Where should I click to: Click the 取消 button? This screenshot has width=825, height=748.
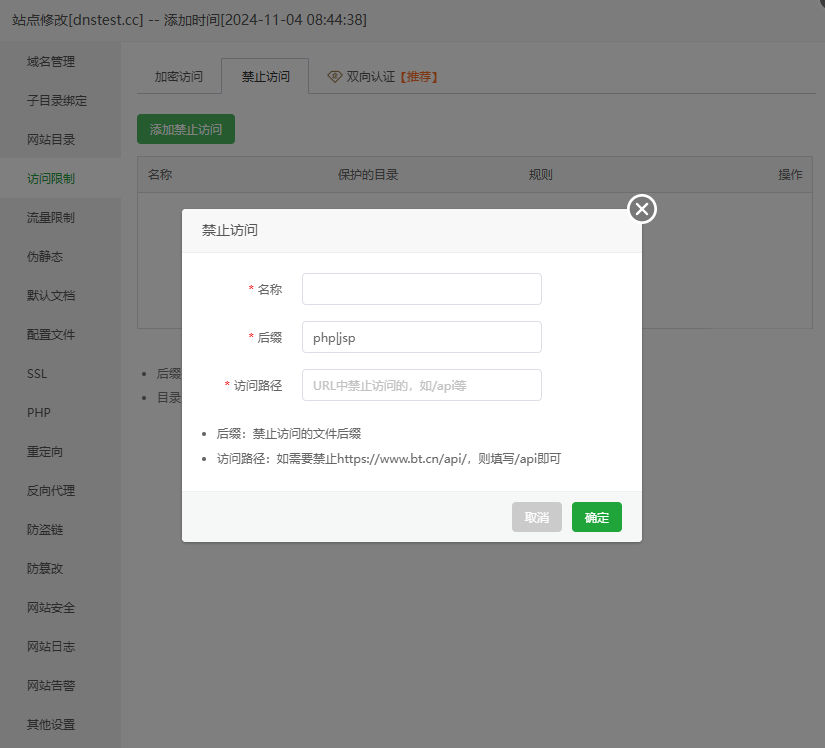point(537,517)
